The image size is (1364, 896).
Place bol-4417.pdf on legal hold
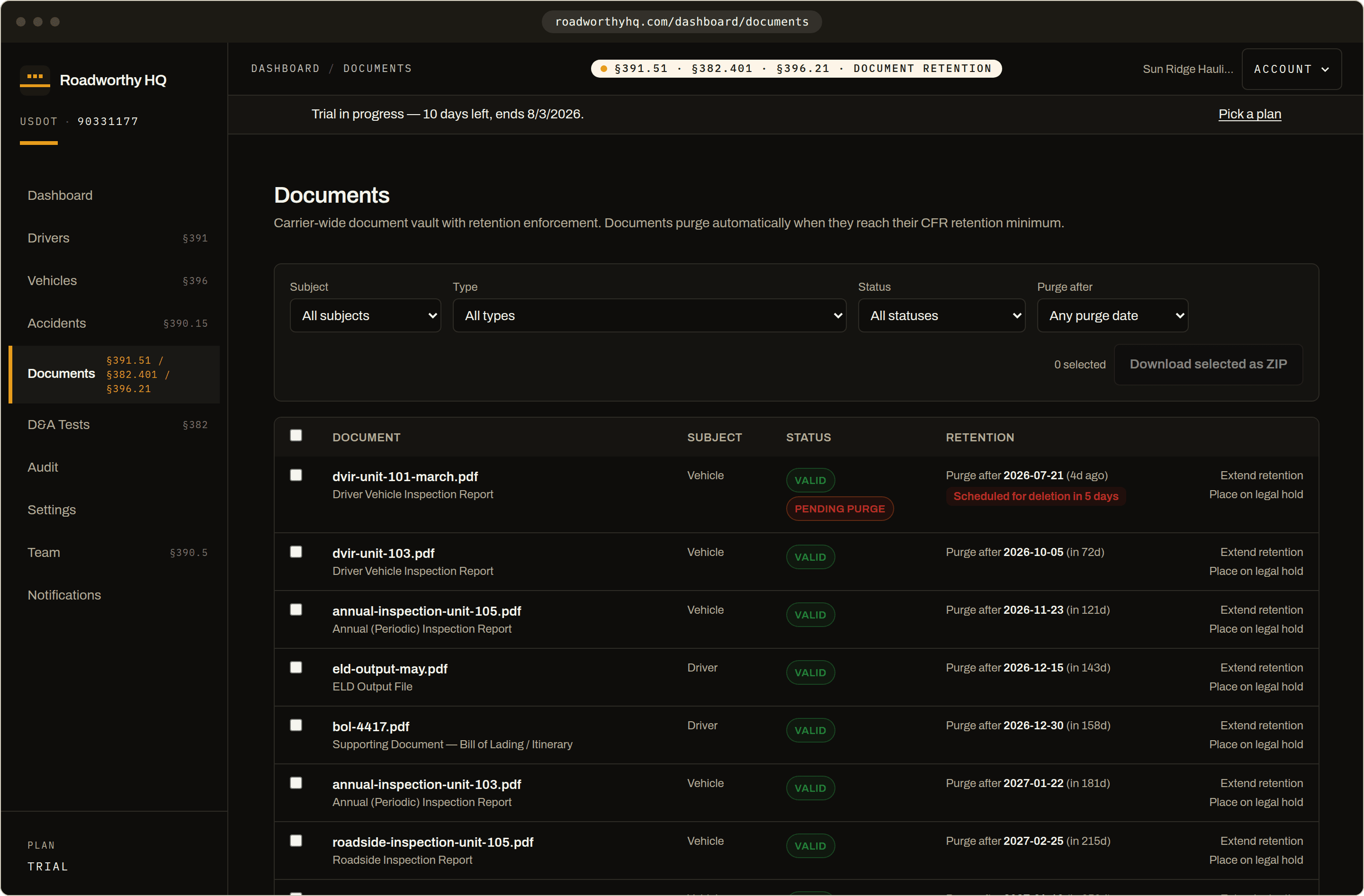[x=1256, y=745]
